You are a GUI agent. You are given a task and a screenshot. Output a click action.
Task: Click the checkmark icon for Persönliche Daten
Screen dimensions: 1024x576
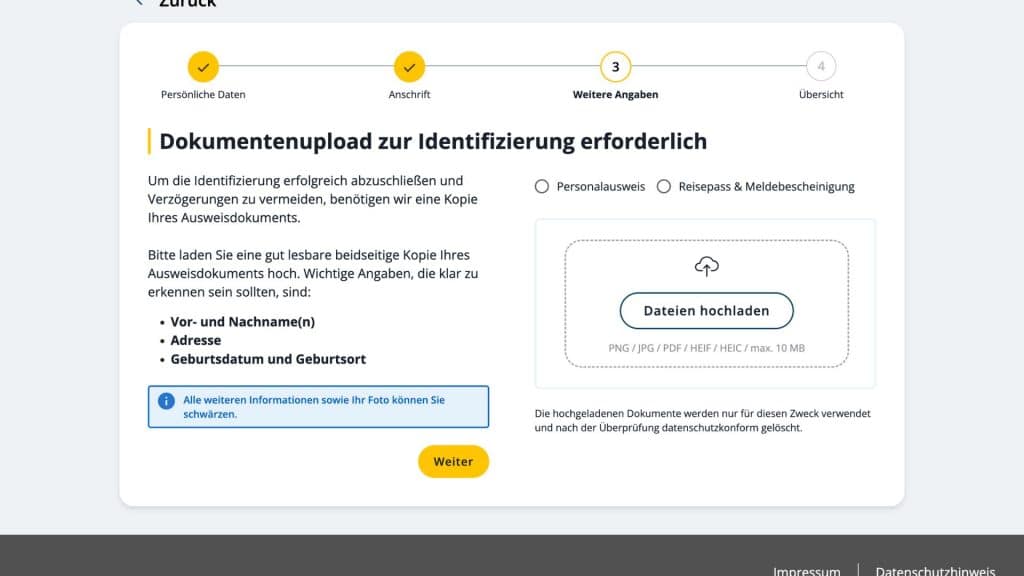pyautogui.click(x=203, y=66)
